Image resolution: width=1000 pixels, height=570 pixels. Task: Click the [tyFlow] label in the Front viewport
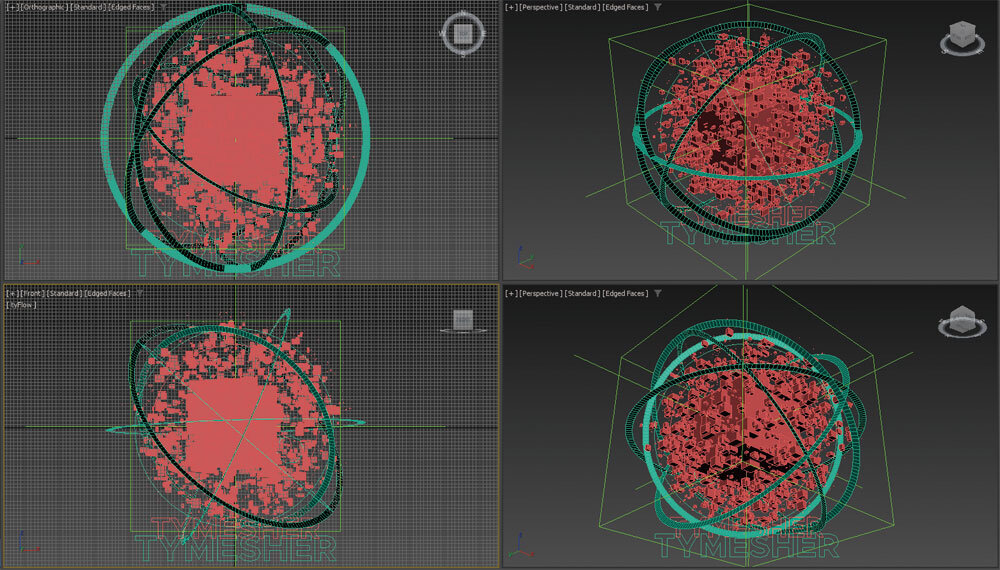(22, 305)
